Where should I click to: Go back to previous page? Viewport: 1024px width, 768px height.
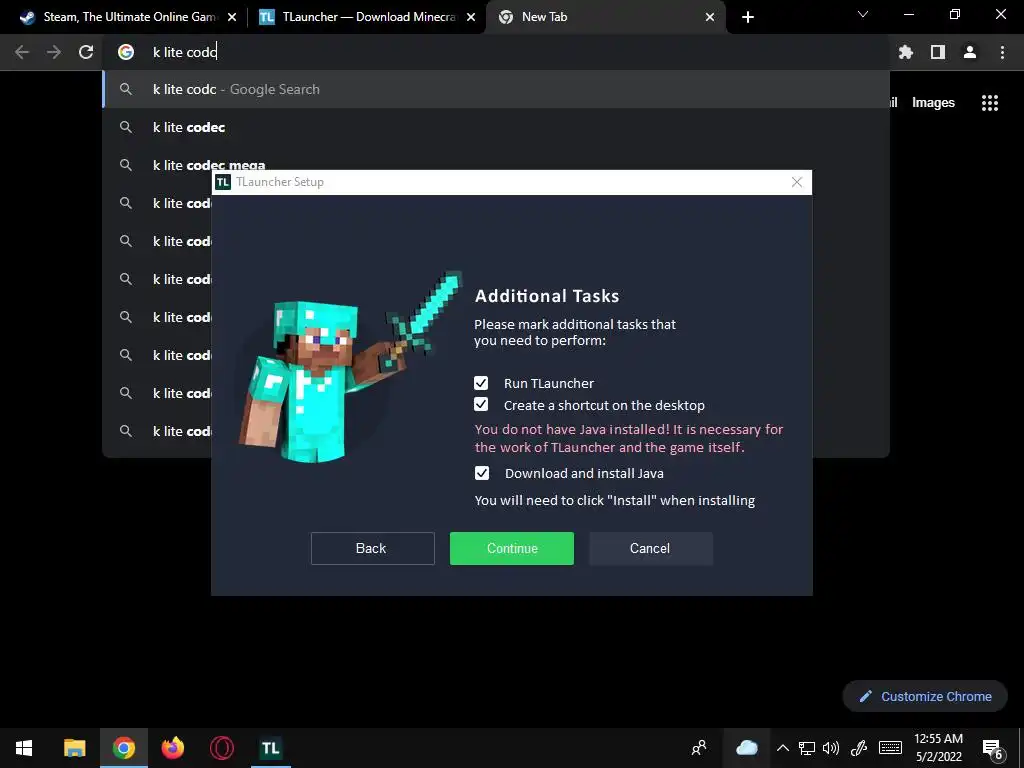pyautogui.click(x=22, y=52)
